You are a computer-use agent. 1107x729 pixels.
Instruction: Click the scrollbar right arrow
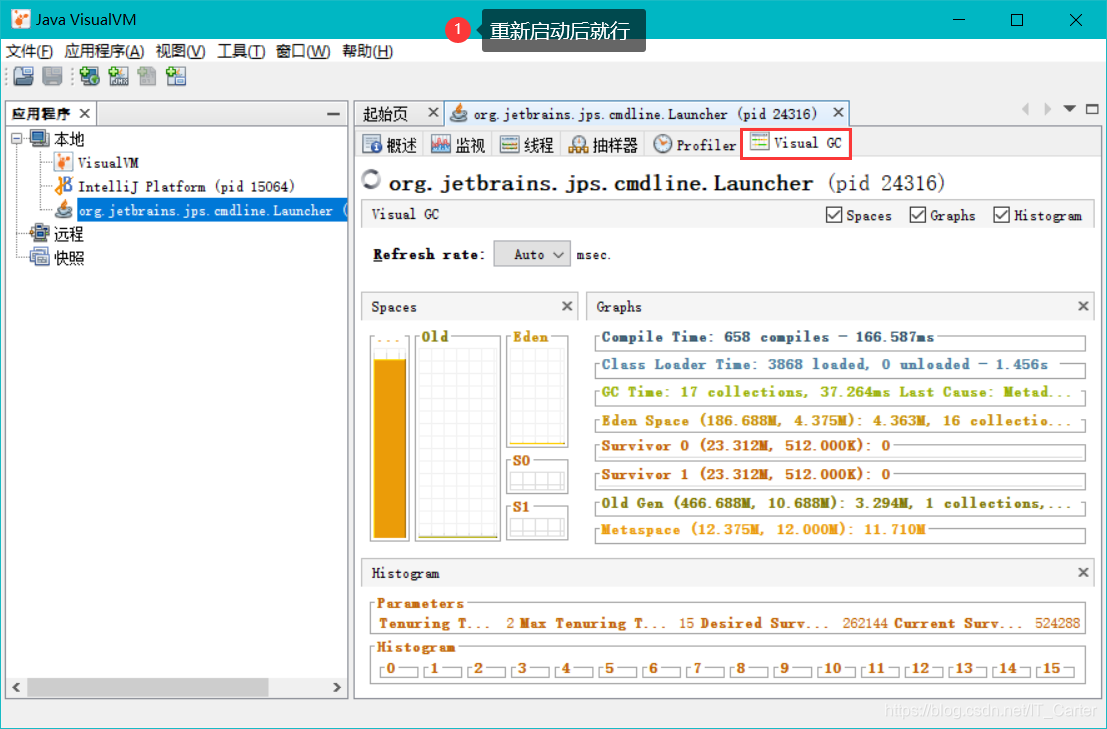(x=337, y=687)
